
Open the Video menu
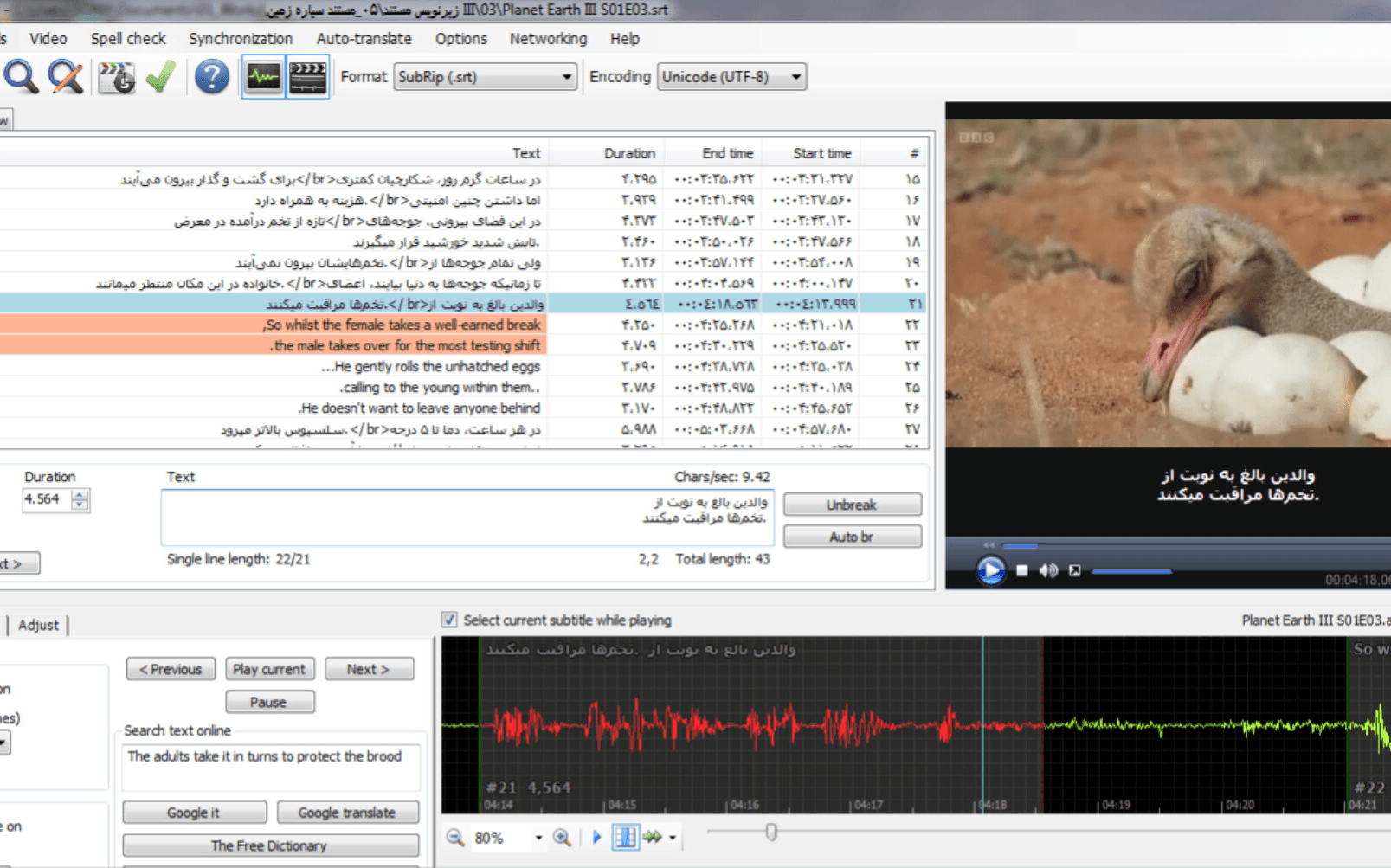click(x=48, y=39)
